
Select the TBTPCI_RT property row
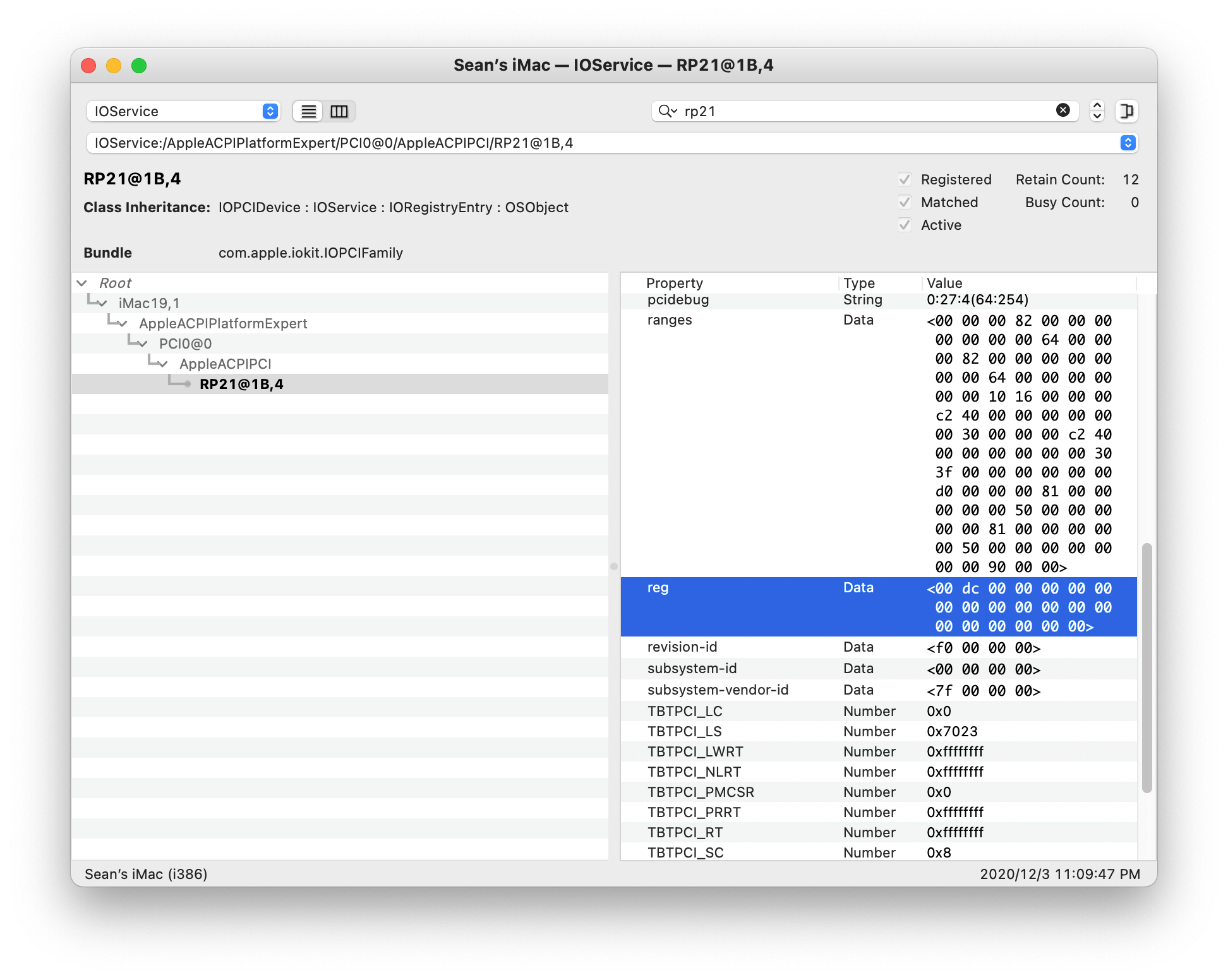pos(879,832)
